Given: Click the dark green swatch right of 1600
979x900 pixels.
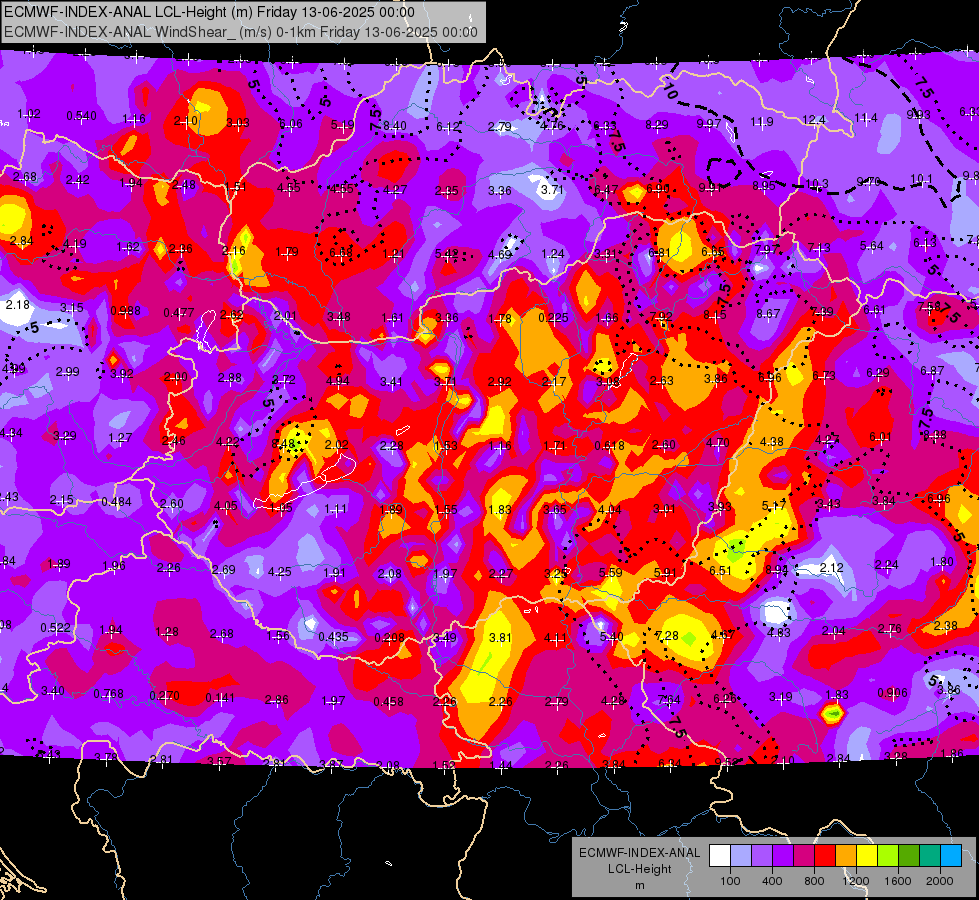Looking at the screenshot, I should [909, 856].
